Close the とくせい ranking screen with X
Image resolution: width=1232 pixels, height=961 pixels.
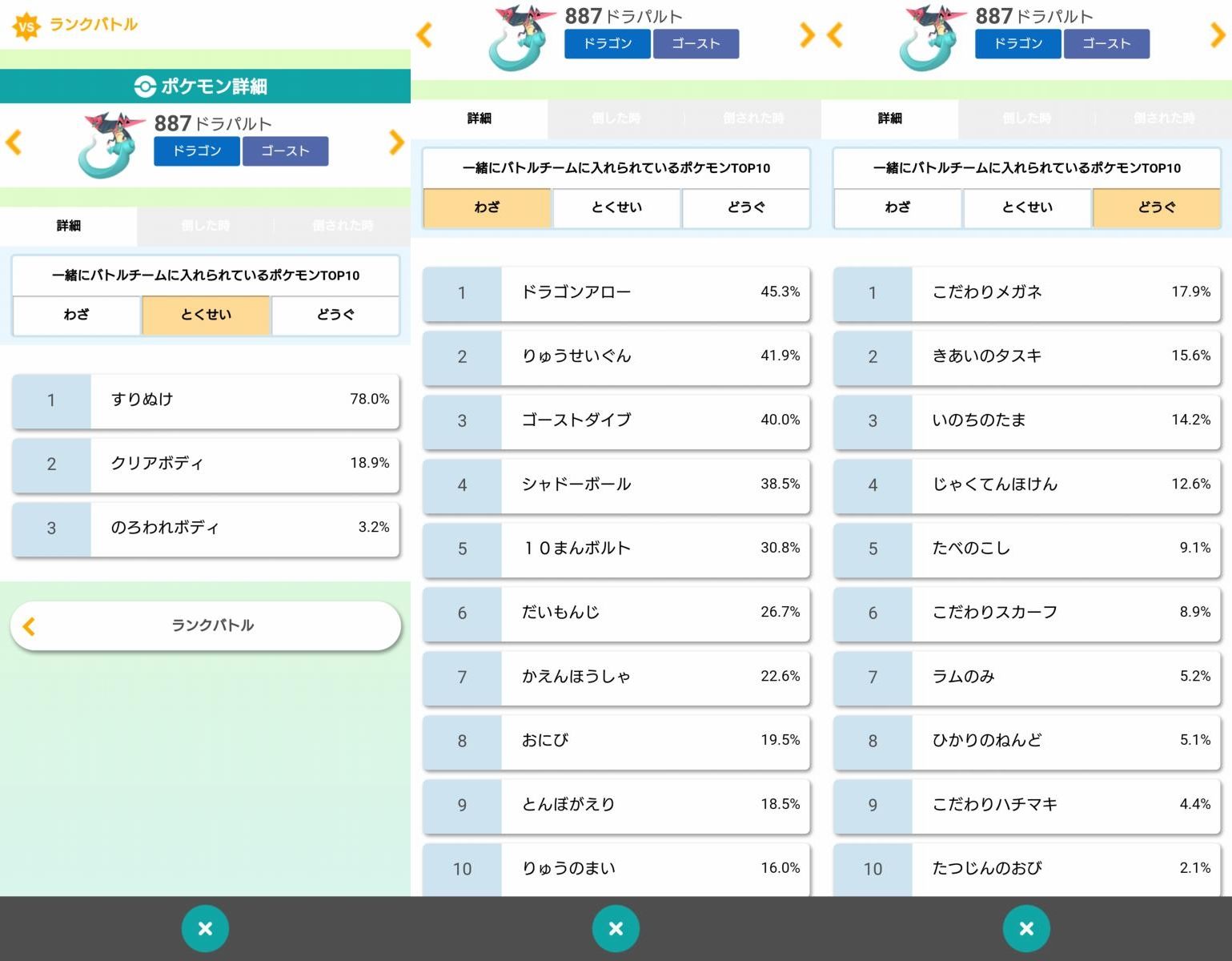coord(205,928)
